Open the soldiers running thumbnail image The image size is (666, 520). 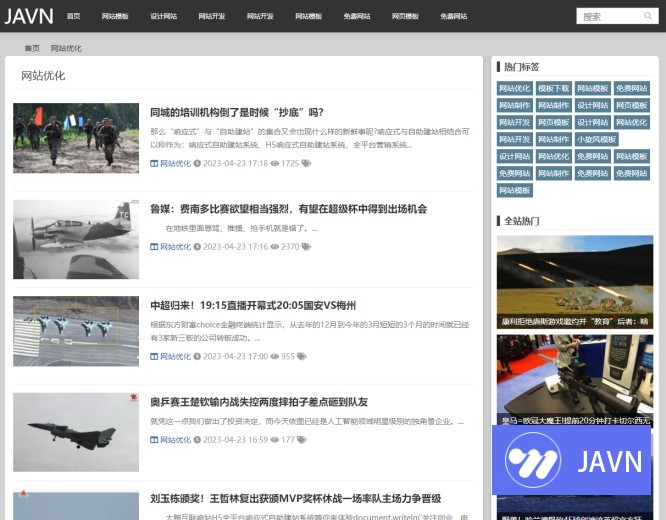[76, 138]
